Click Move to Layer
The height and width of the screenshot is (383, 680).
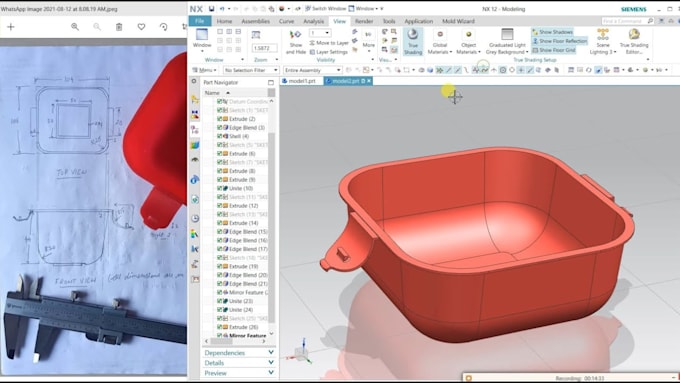pyautogui.click(x=329, y=43)
